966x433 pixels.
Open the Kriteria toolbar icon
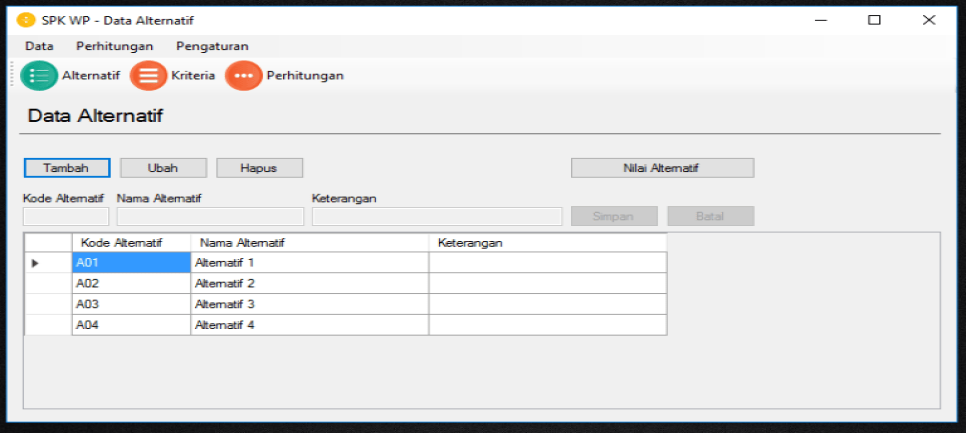coord(148,76)
